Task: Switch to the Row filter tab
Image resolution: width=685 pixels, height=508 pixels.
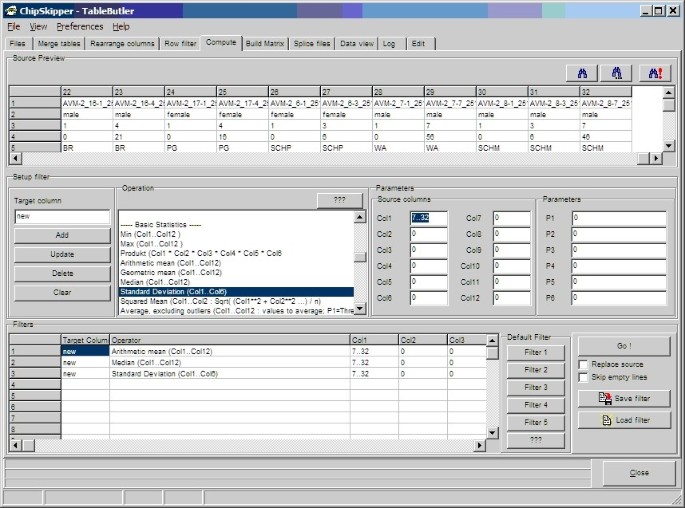Action: (180, 44)
